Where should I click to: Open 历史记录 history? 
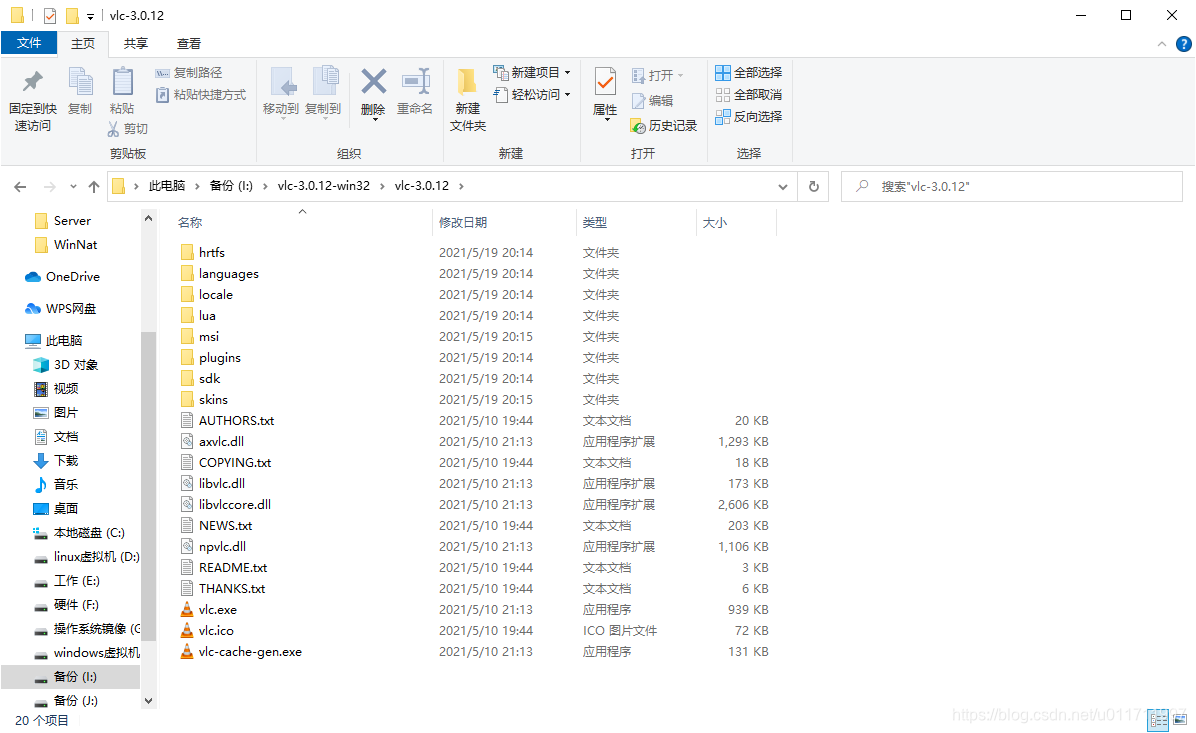664,126
